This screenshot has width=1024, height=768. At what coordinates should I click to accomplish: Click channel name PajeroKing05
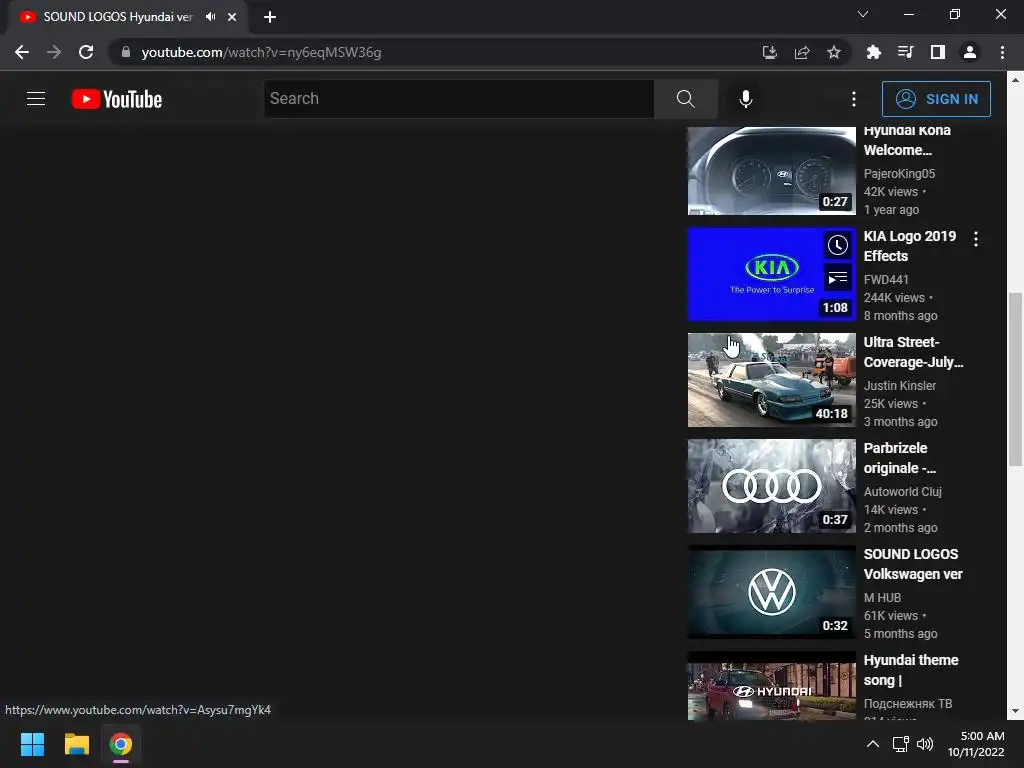tap(899, 174)
